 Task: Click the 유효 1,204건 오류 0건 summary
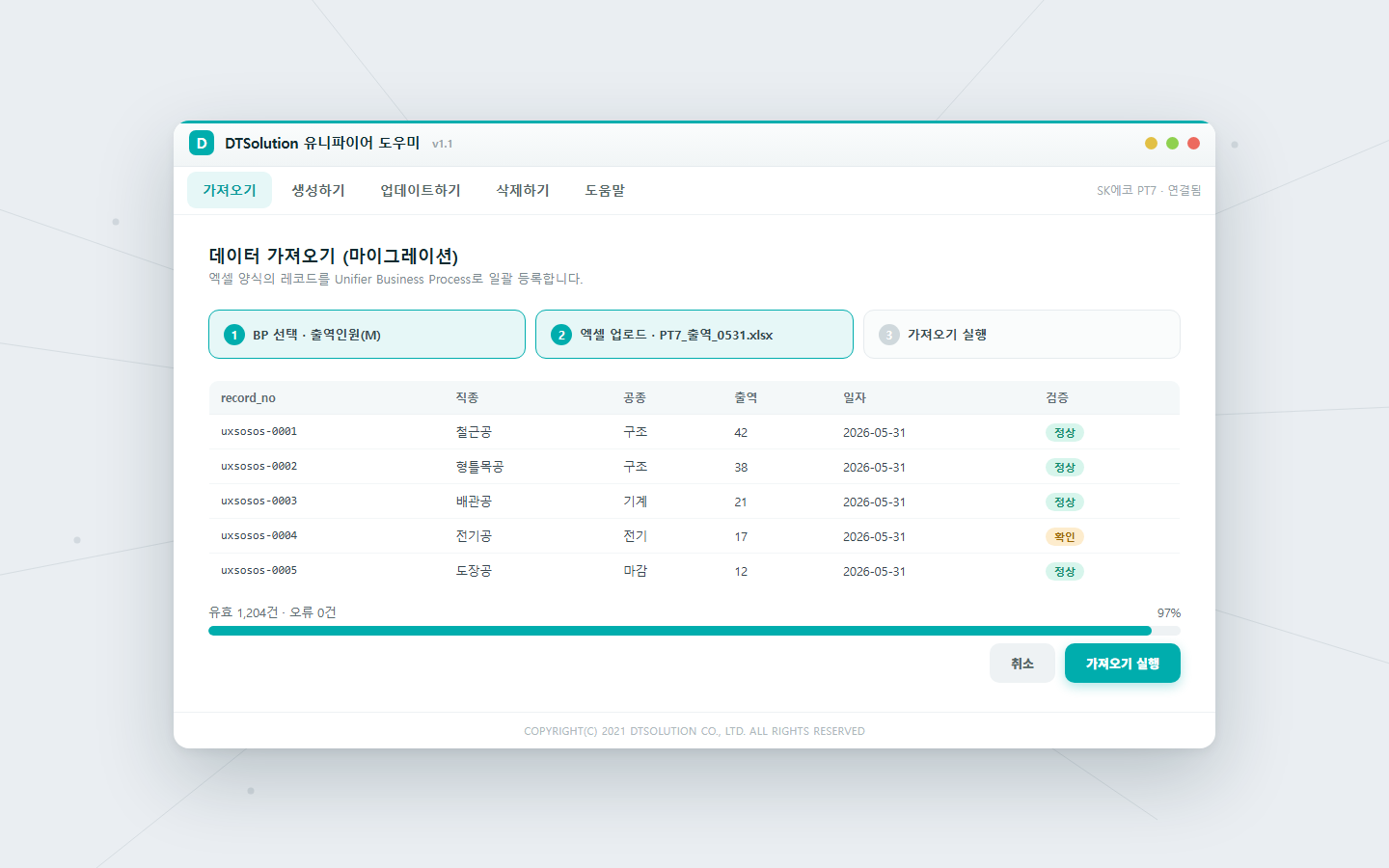click(272, 612)
